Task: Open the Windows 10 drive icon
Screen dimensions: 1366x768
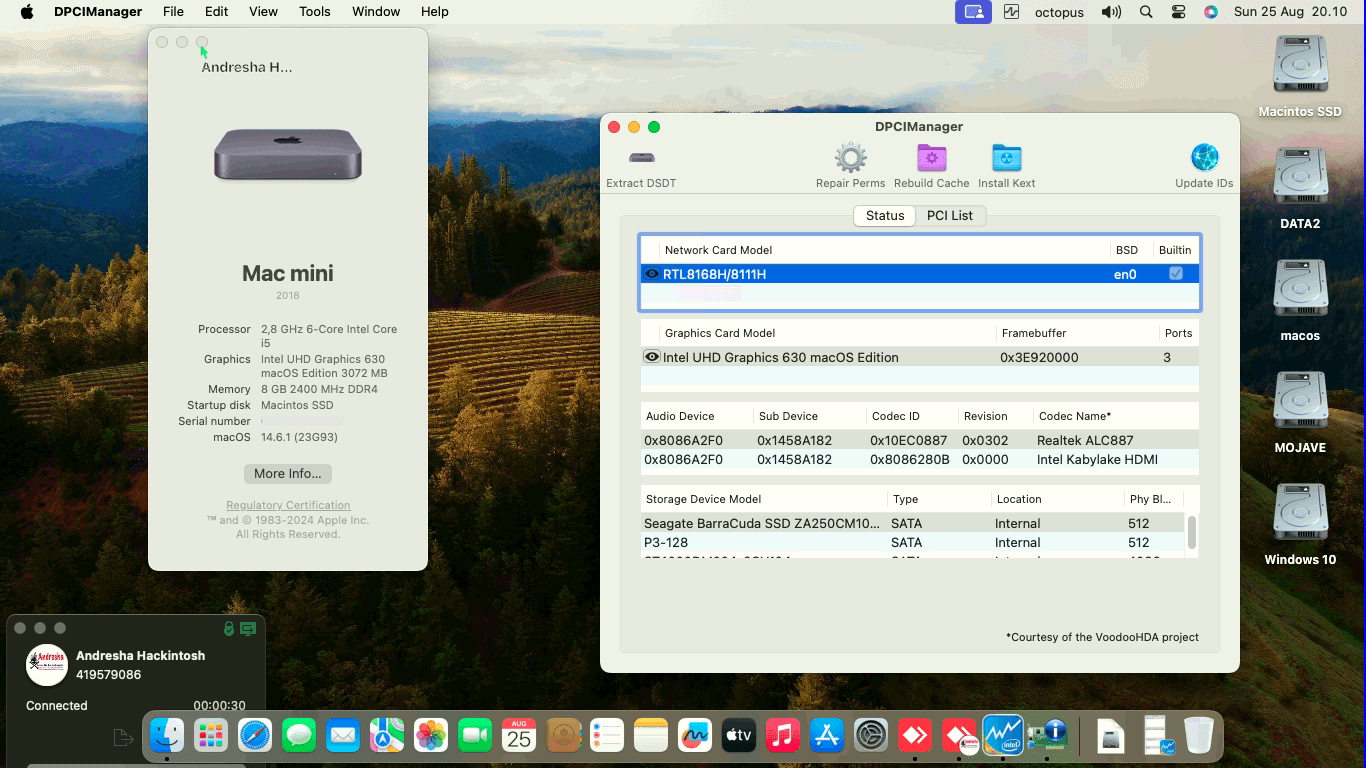Action: coord(1300,514)
